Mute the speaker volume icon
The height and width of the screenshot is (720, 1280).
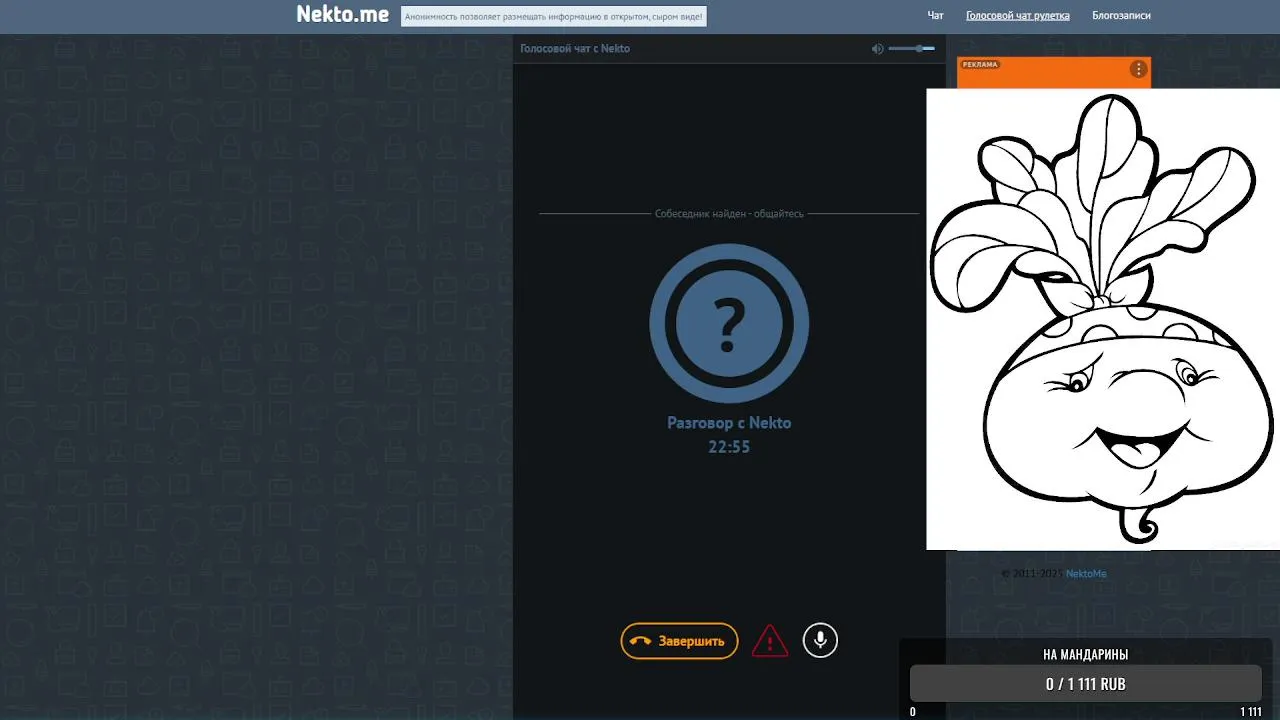(x=877, y=48)
